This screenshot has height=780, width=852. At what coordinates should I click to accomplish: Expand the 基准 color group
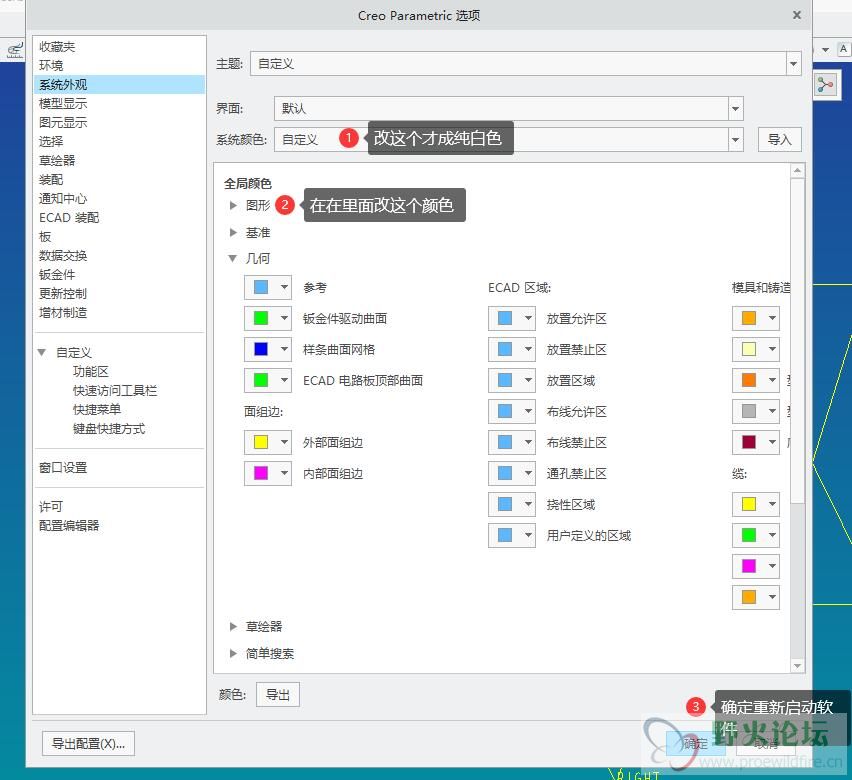pos(233,233)
